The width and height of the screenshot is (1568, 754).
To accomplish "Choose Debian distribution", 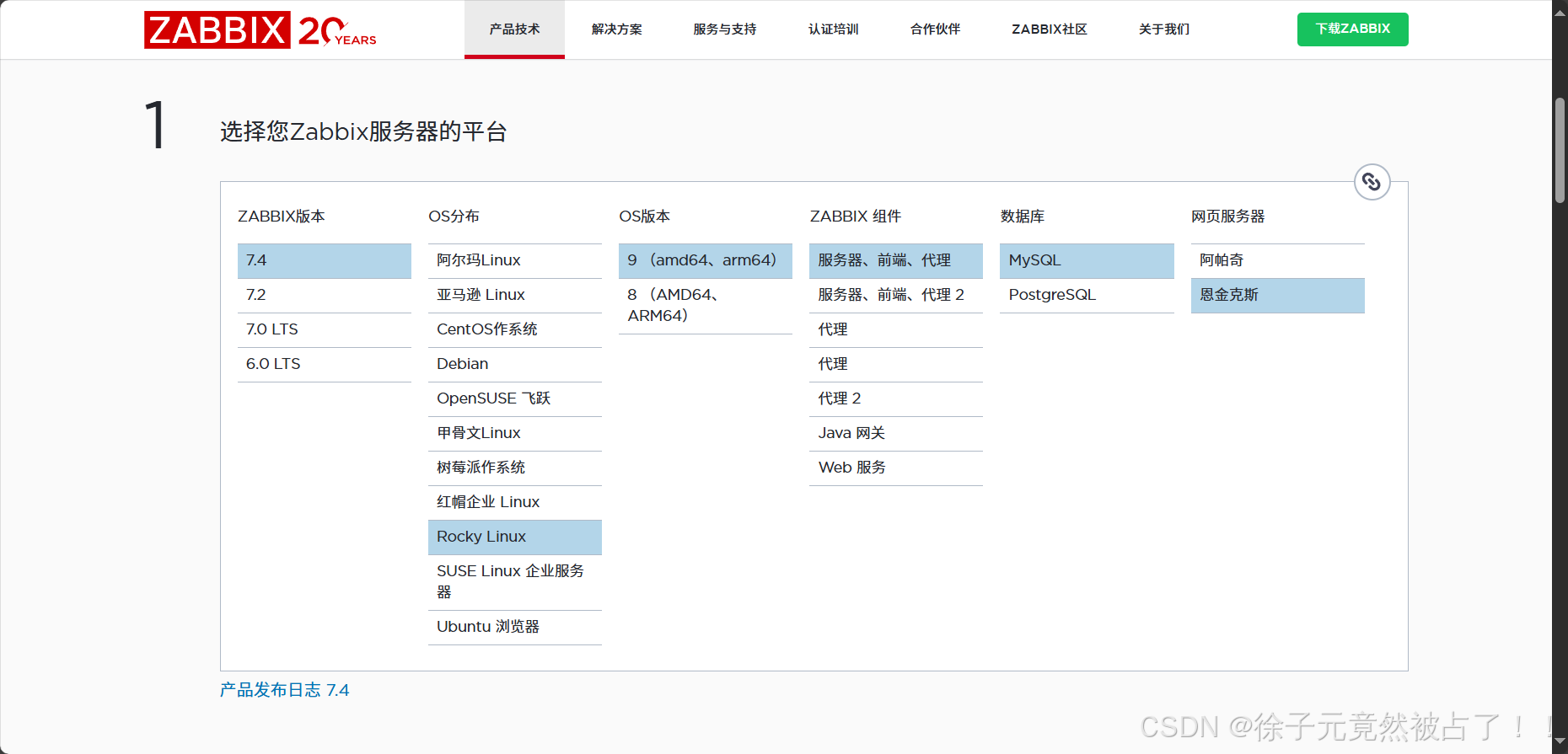I will 515,365.
